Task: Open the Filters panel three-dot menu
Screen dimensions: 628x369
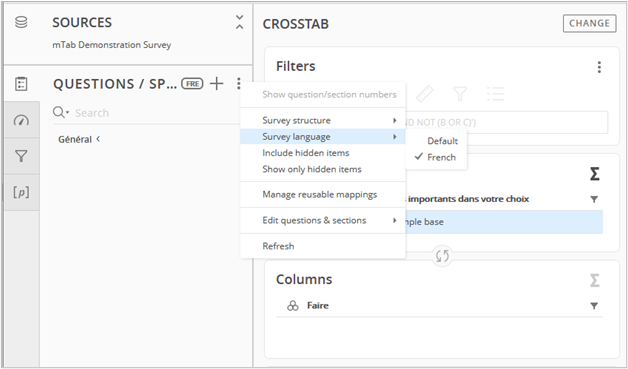Action: click(x=599, y=67)
